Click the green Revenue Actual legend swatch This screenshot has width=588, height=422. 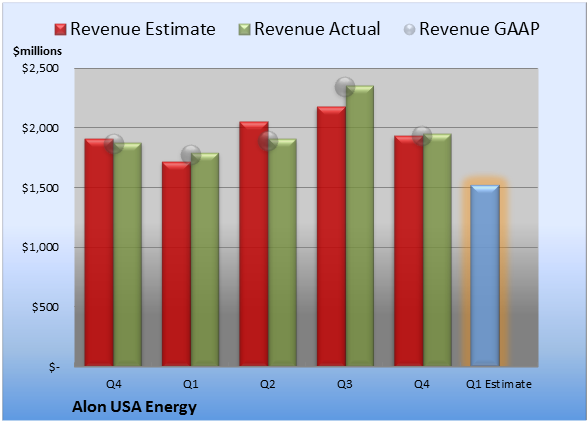pos(244,30)
